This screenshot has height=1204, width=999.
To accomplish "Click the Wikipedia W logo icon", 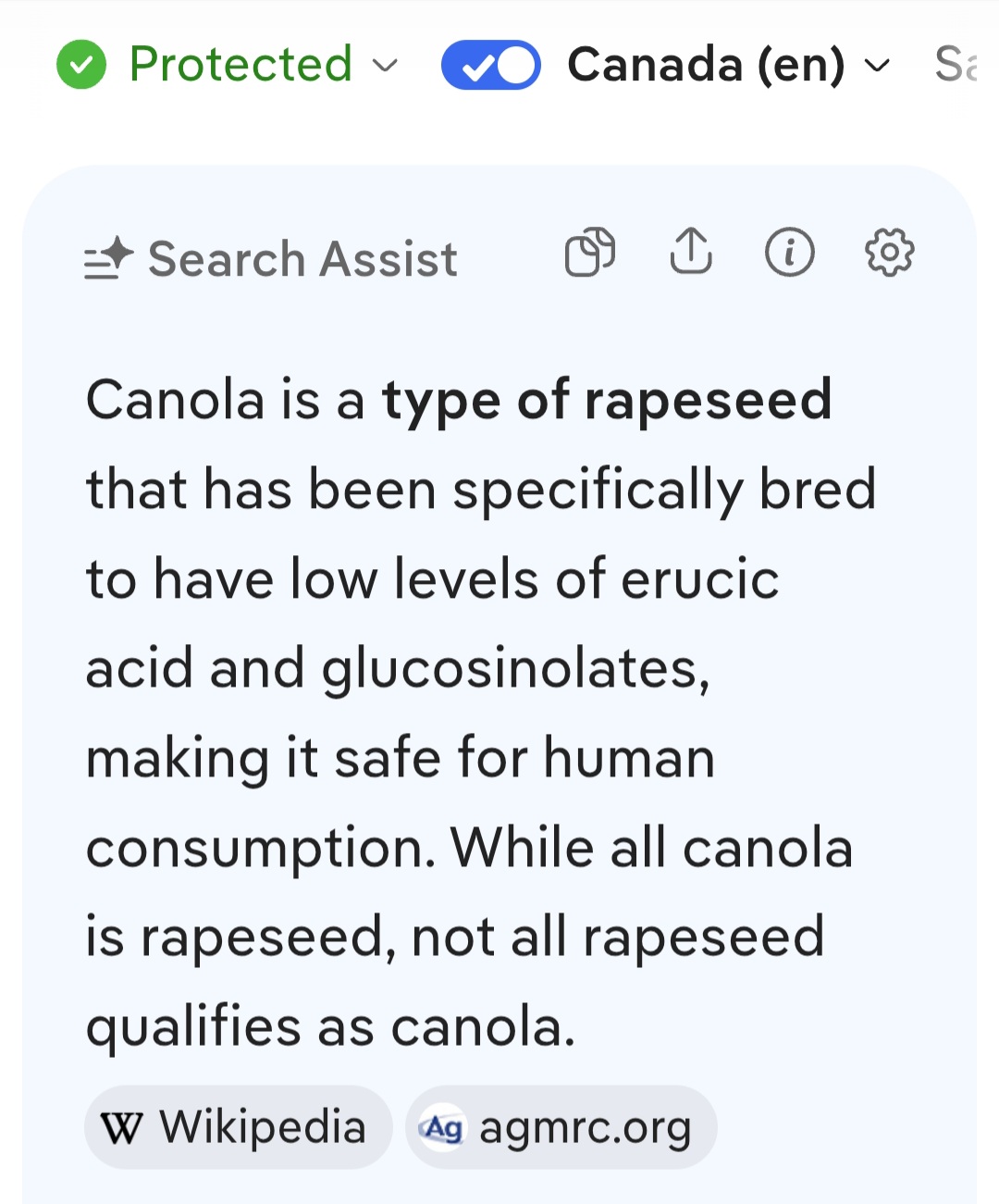I will [x=122, y=1128].
